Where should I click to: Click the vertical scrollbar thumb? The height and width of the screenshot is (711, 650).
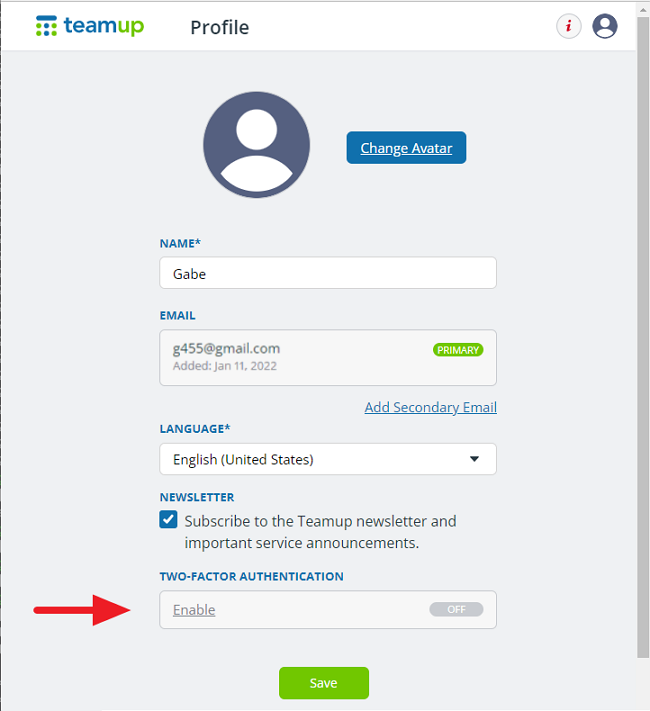pos(643,337)
